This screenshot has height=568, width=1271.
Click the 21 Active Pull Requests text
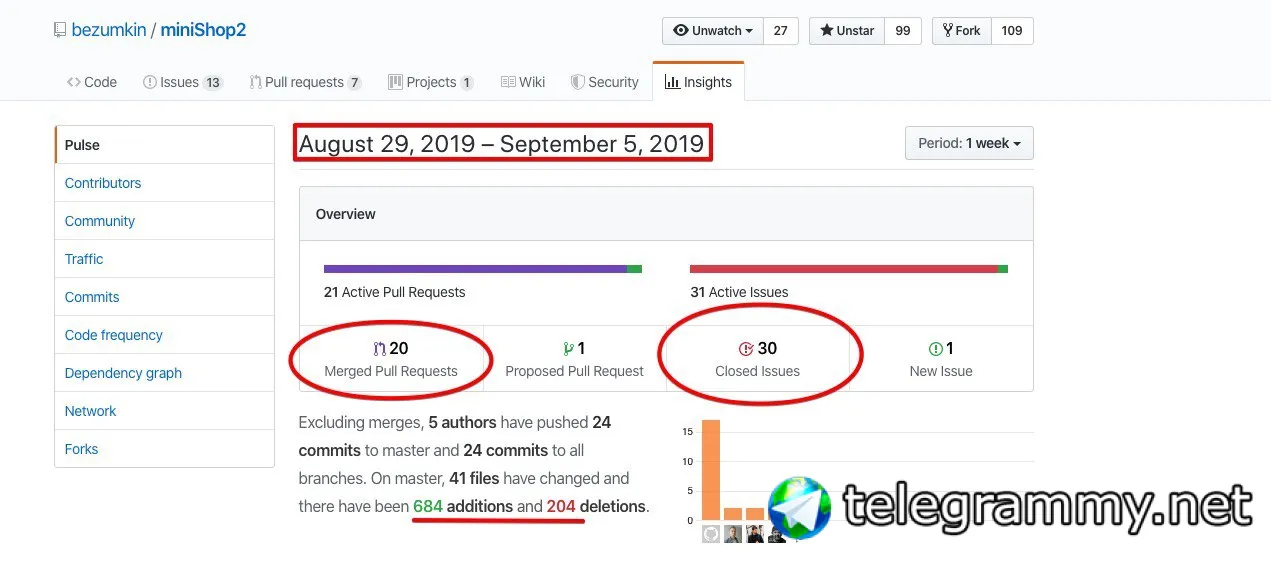pos(395,292)
